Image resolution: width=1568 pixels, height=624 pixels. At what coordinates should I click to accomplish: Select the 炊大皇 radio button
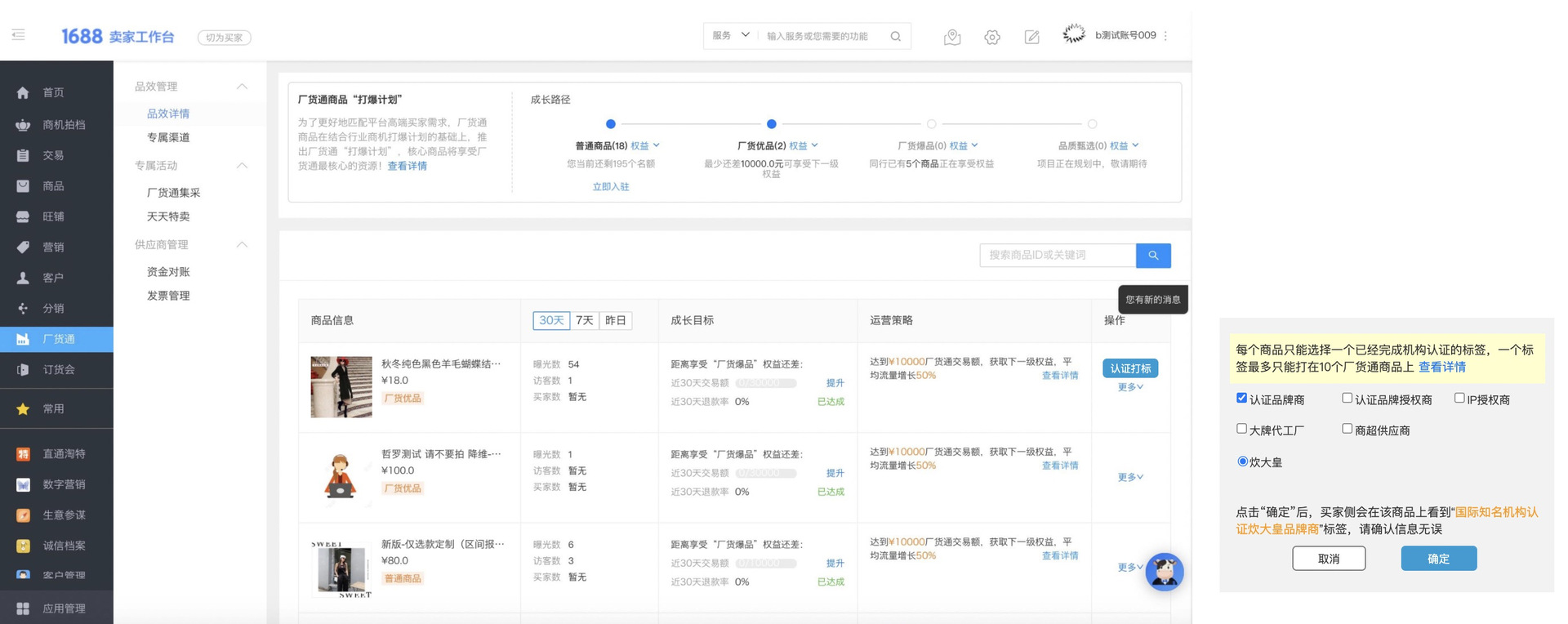(1242, 461)
